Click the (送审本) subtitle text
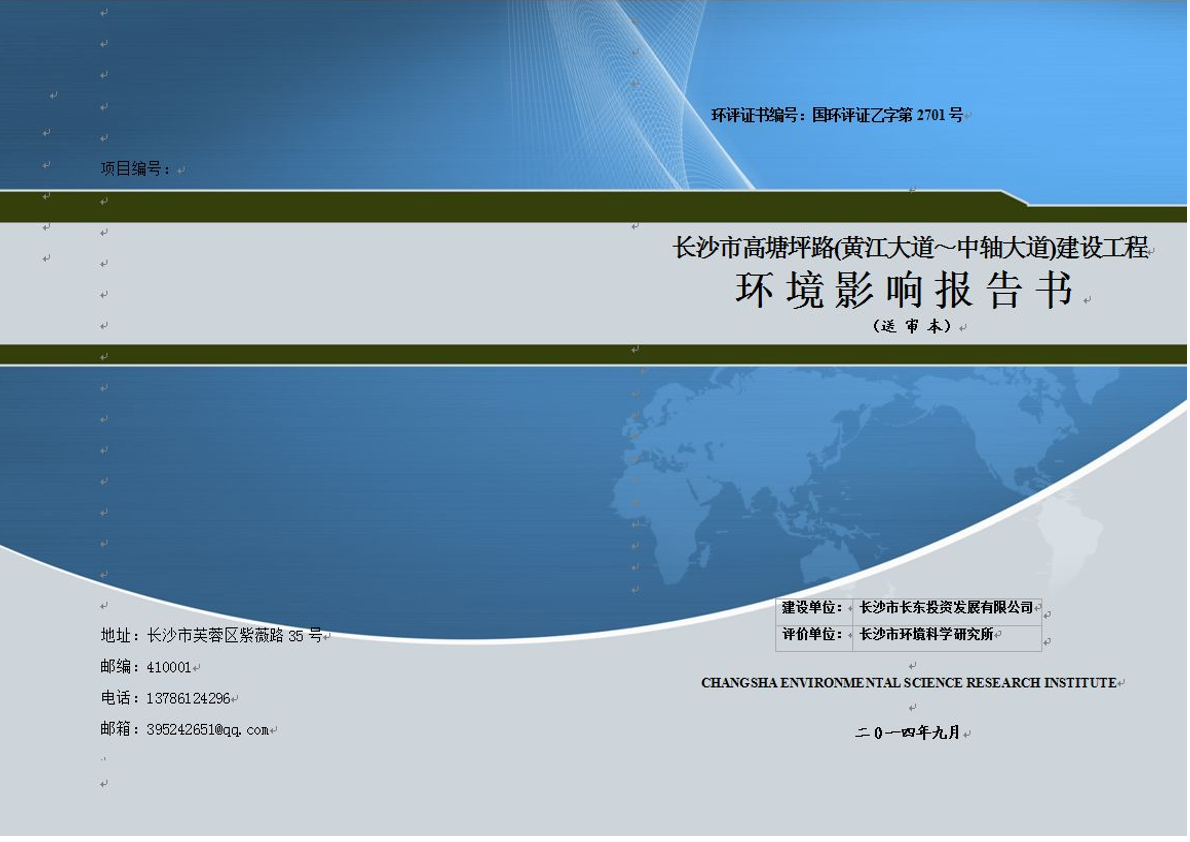 click(x=911, y=327)
